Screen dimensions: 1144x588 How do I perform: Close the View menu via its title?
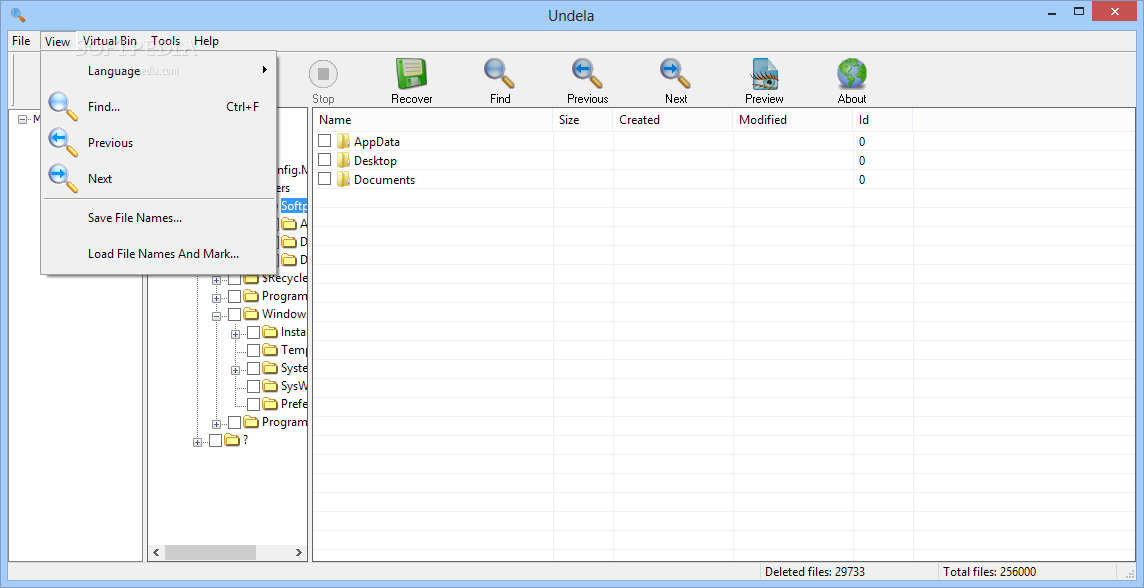(58, 41)
